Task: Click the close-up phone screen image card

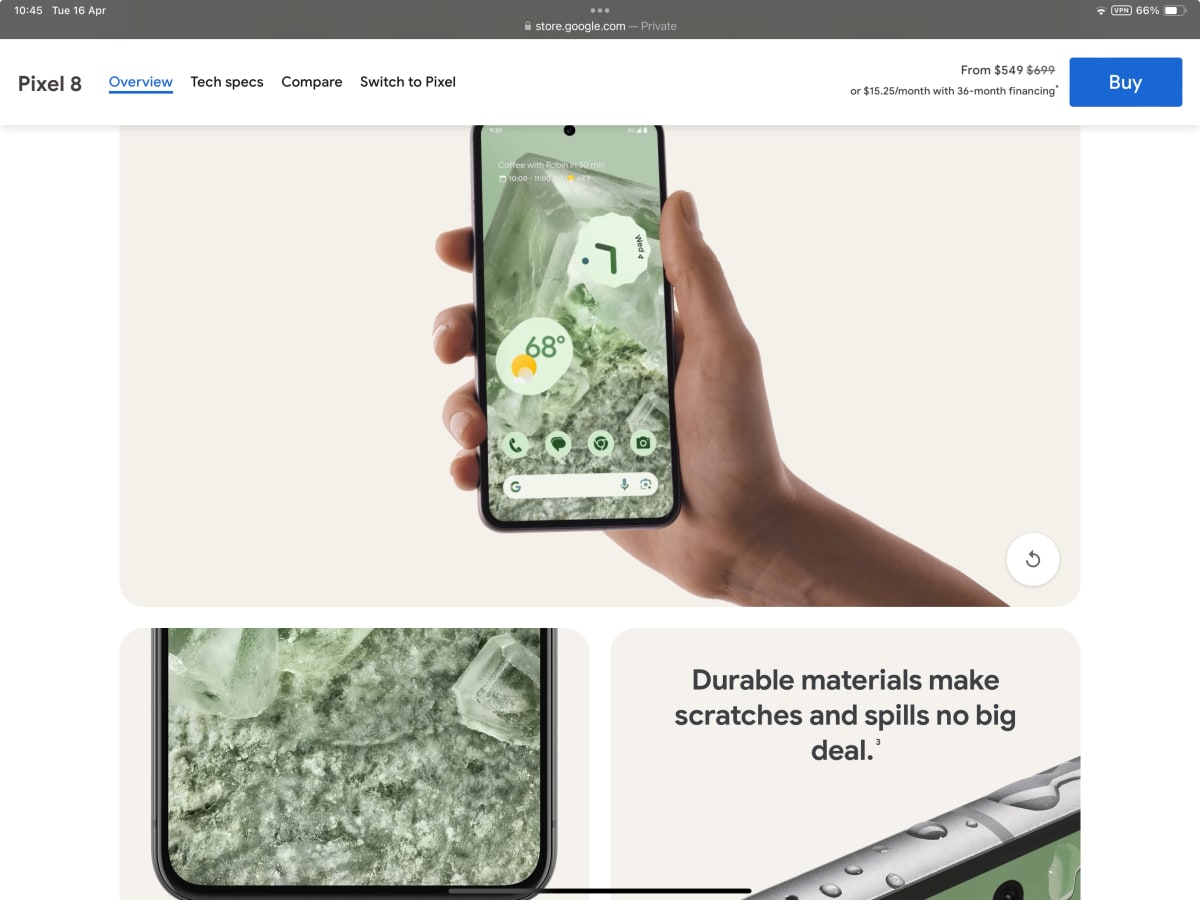Action: (354, 763)
